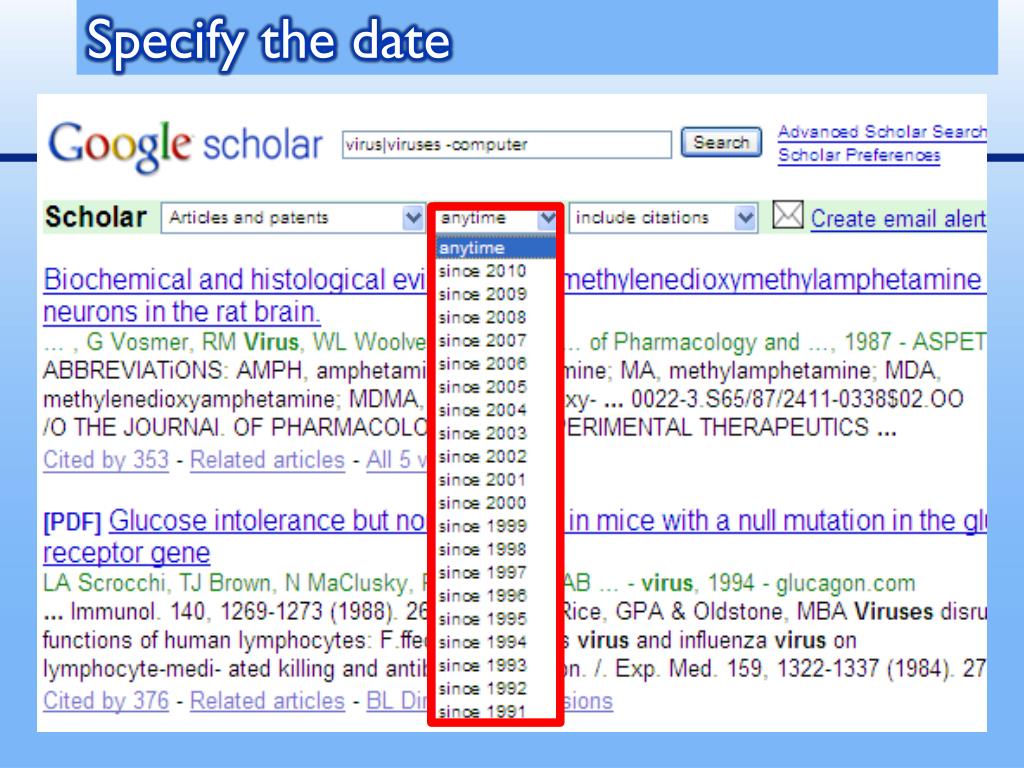Open the Advanced Scholar Search link
This screenshot has width=1024, height=768.
click(x=882, y=132)
